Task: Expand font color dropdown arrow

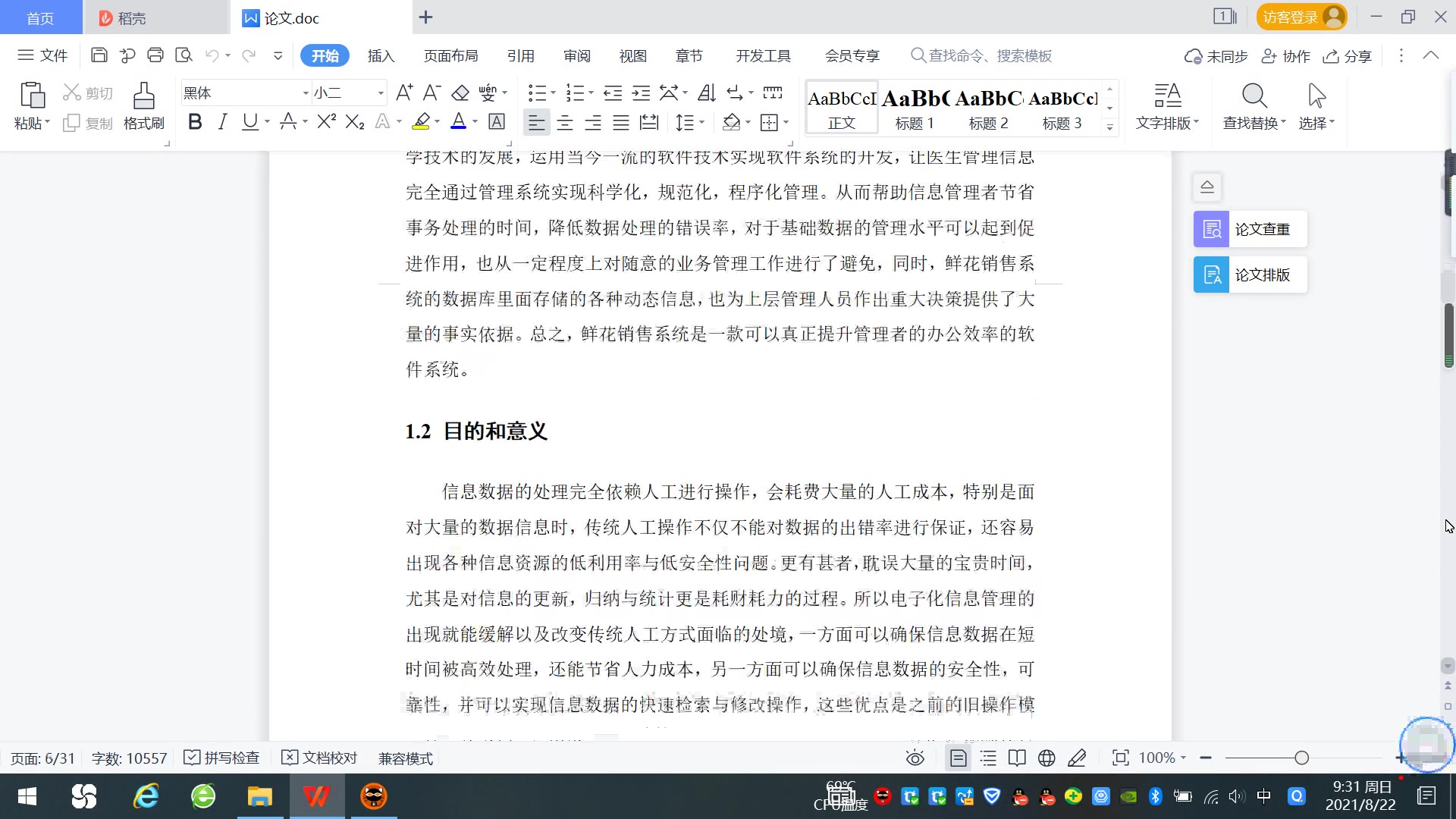Action: tap(475, 121)
